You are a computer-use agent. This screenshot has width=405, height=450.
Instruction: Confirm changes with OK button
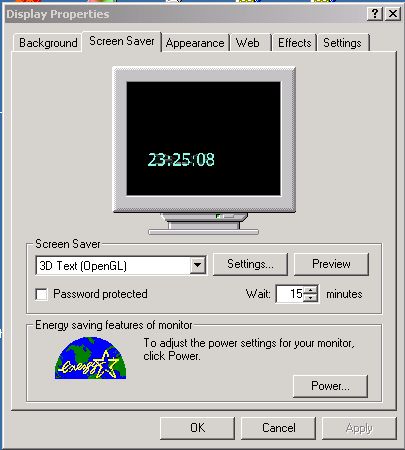(x=197, y=428)
